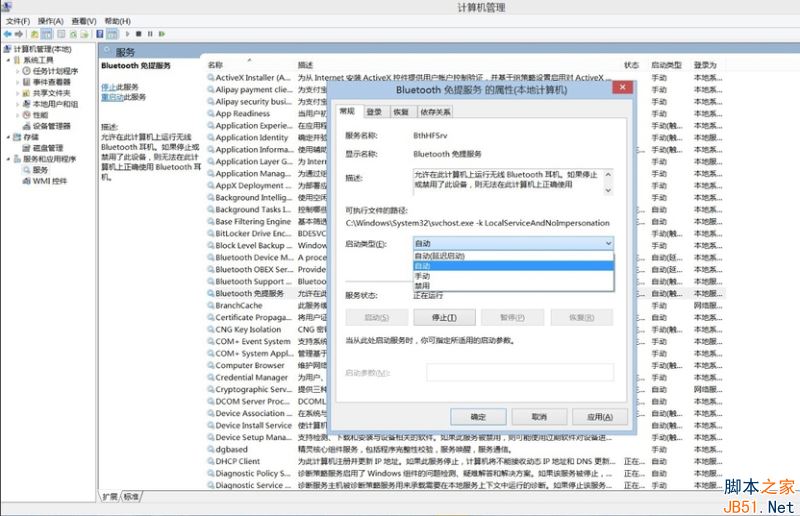Click the Start Service play icon
Screen dimensions: 800x516
point(127,34)
